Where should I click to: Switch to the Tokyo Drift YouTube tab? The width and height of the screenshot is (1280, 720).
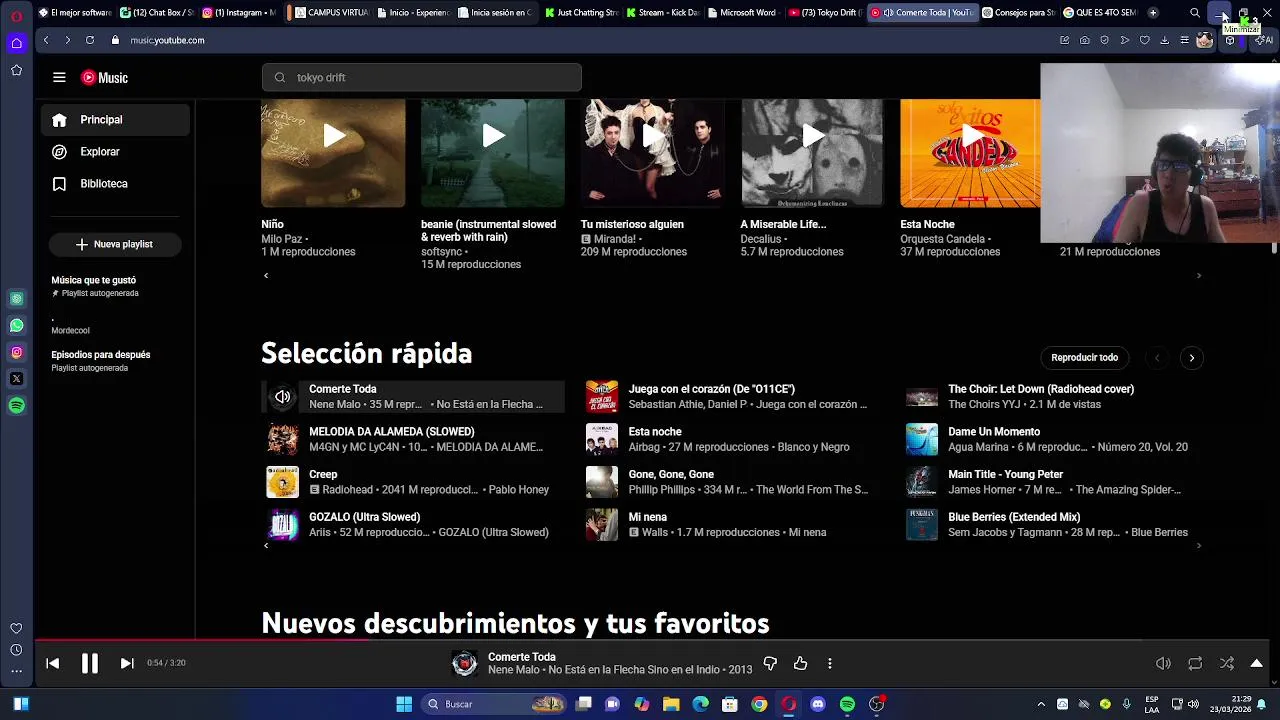click(825, 13)
